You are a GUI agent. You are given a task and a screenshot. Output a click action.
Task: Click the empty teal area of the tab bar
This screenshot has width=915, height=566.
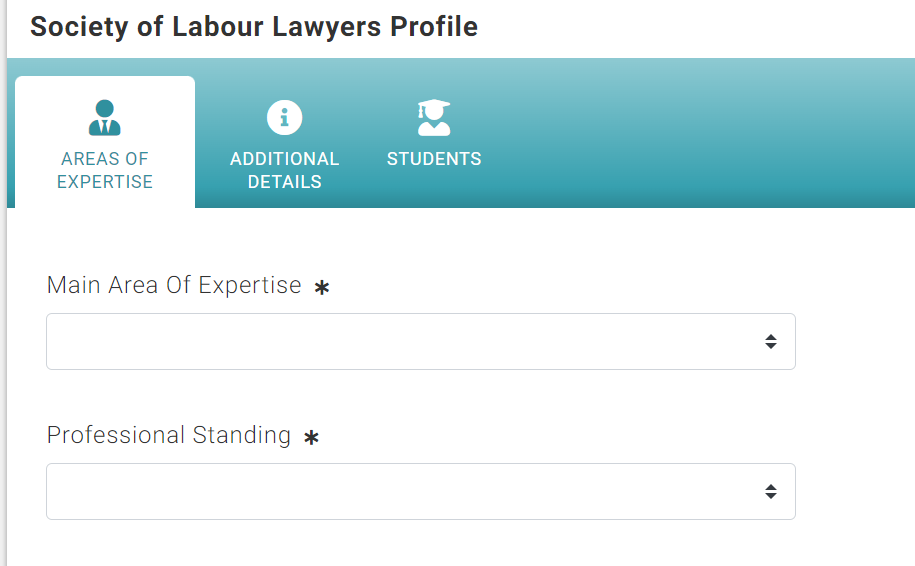[700, 133]
